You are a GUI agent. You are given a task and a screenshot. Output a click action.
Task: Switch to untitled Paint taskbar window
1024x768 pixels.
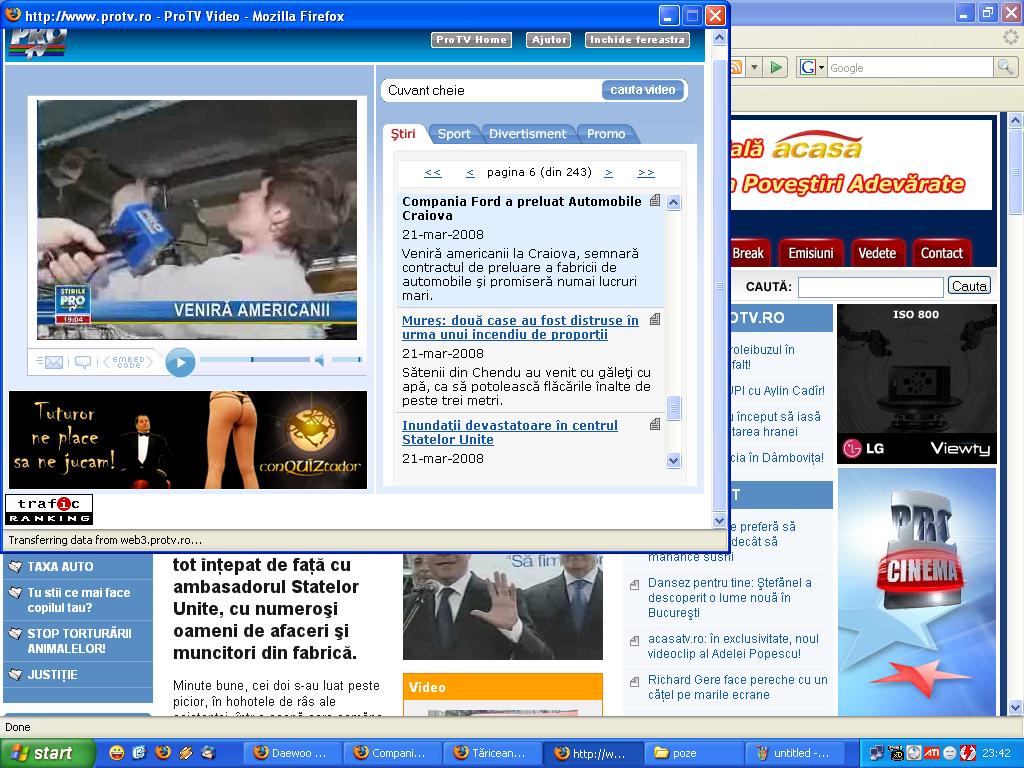tap(793, 753)
